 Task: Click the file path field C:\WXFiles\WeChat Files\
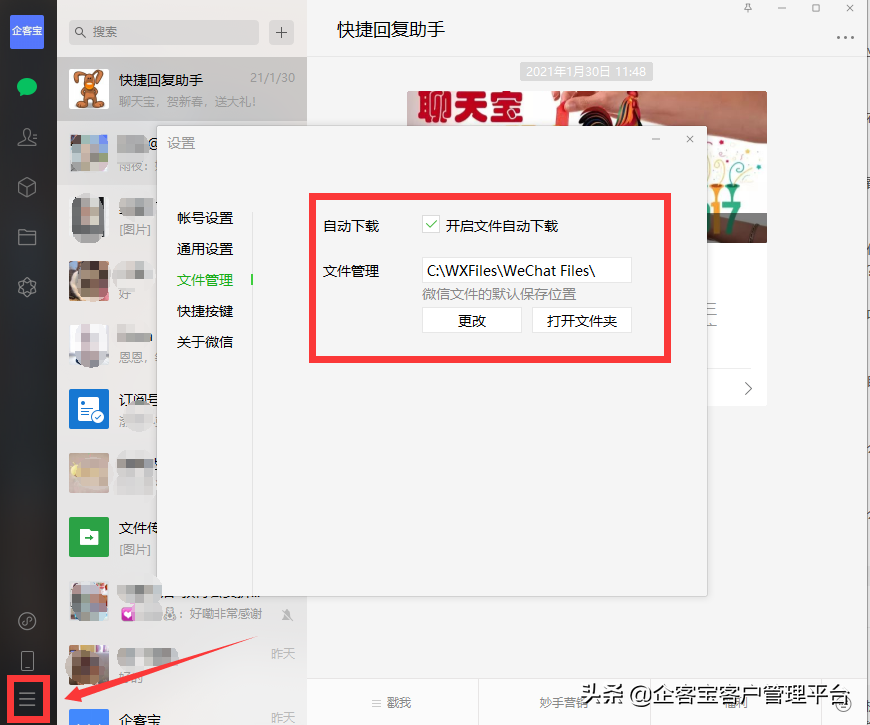pos(527,270)
